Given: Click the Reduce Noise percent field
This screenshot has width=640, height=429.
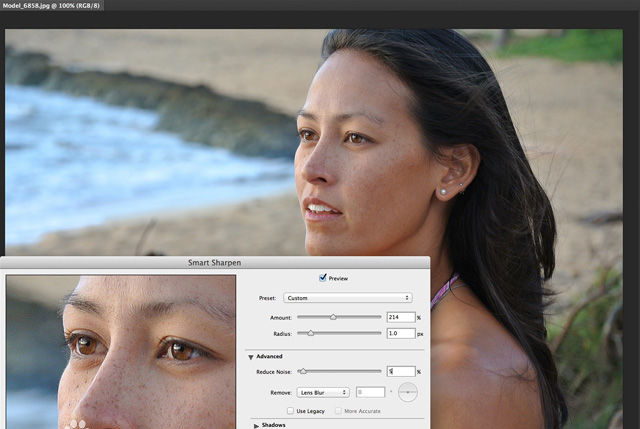Looking at the screenshot, I should pos(401,371).
